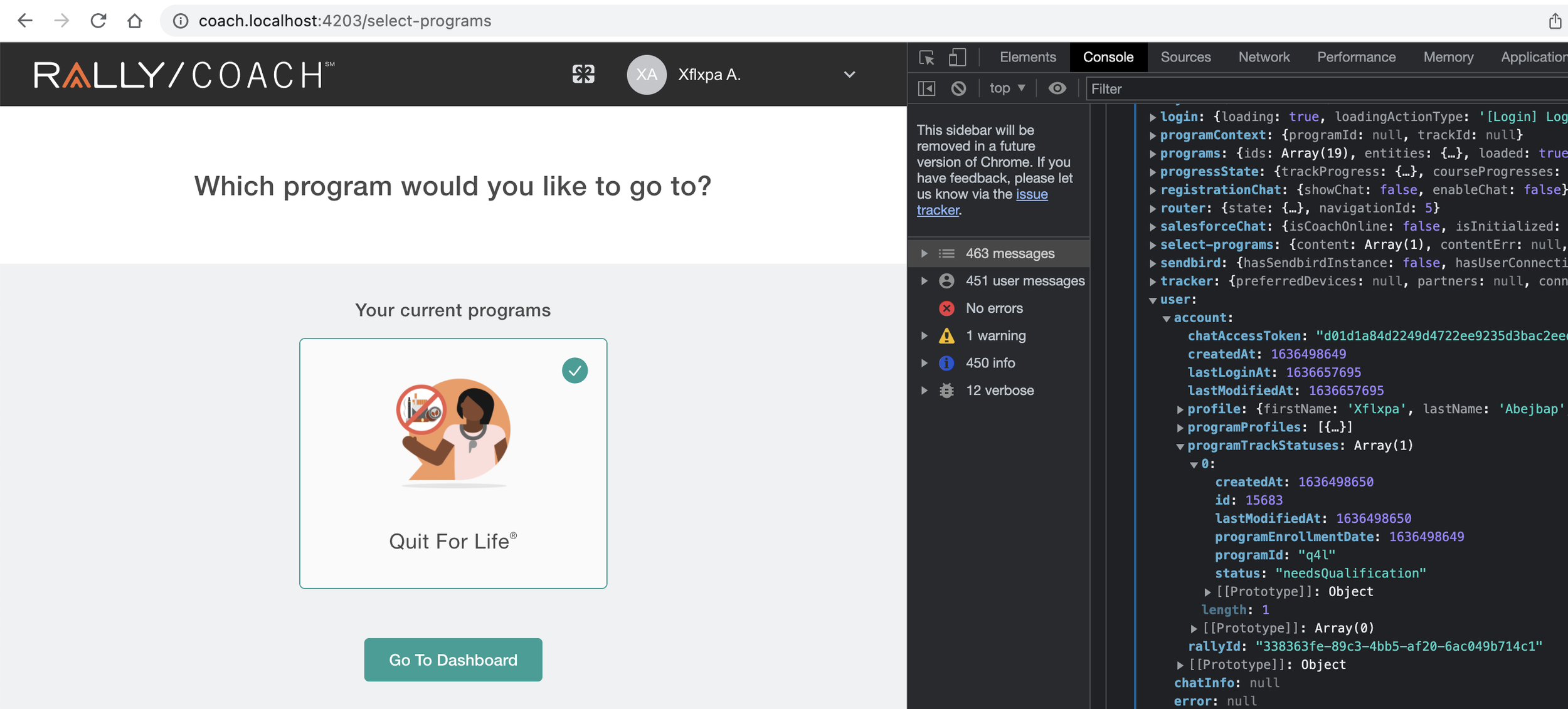Expand the profile object entry
1568x709 pixels.
1180,409
